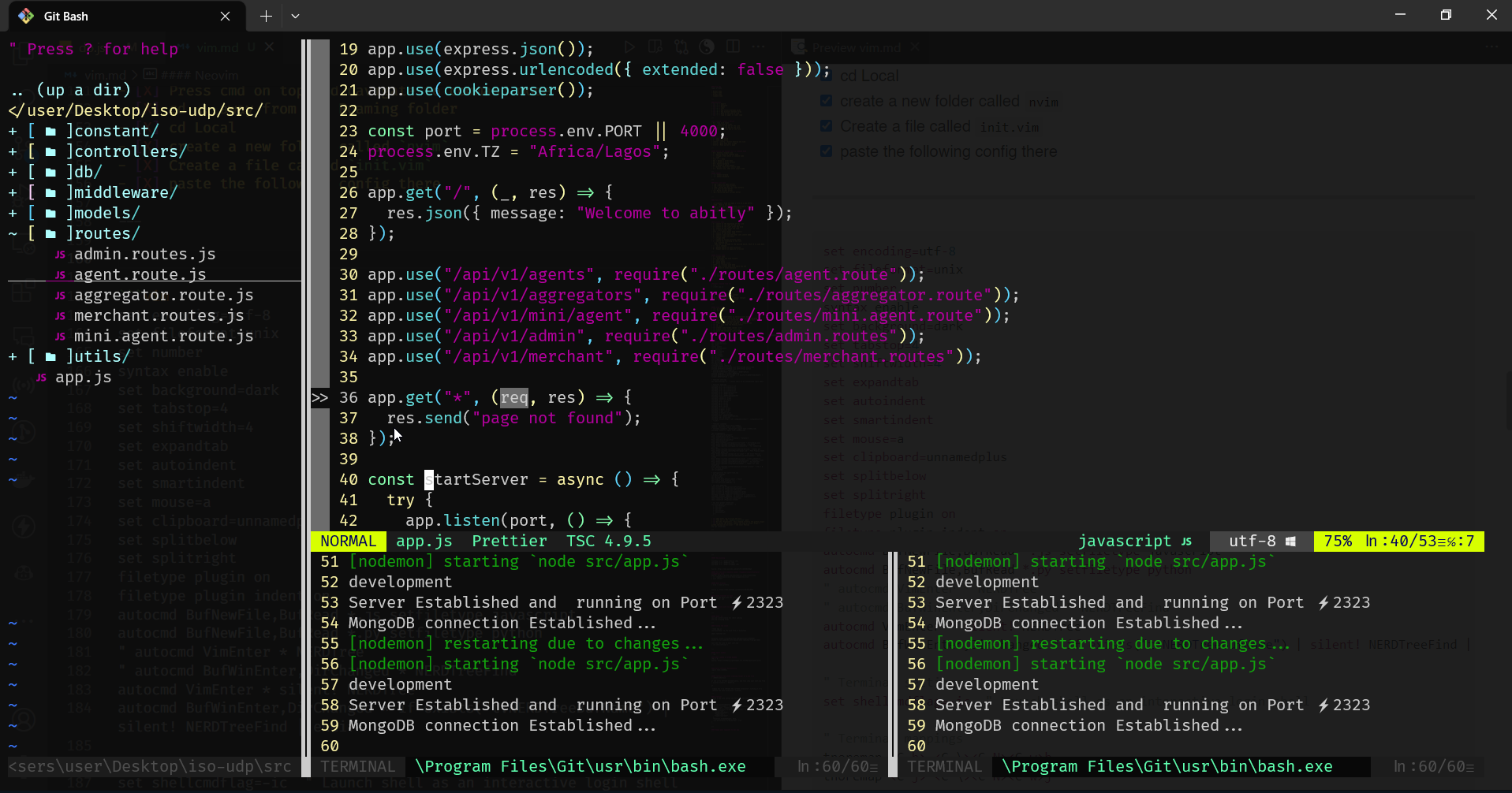
Task: Click the middleware folder icon
Action: (50, 193)
